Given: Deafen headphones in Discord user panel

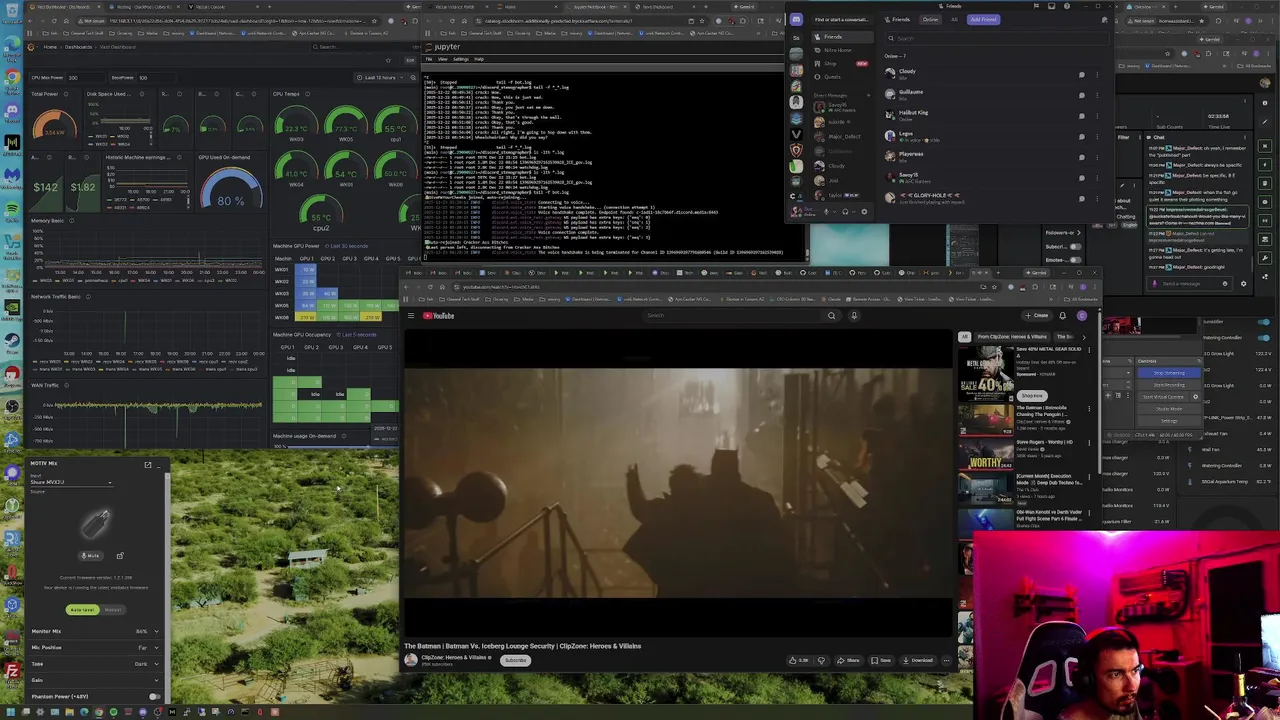Looking at the screenshot, I should tap(845, 211).
